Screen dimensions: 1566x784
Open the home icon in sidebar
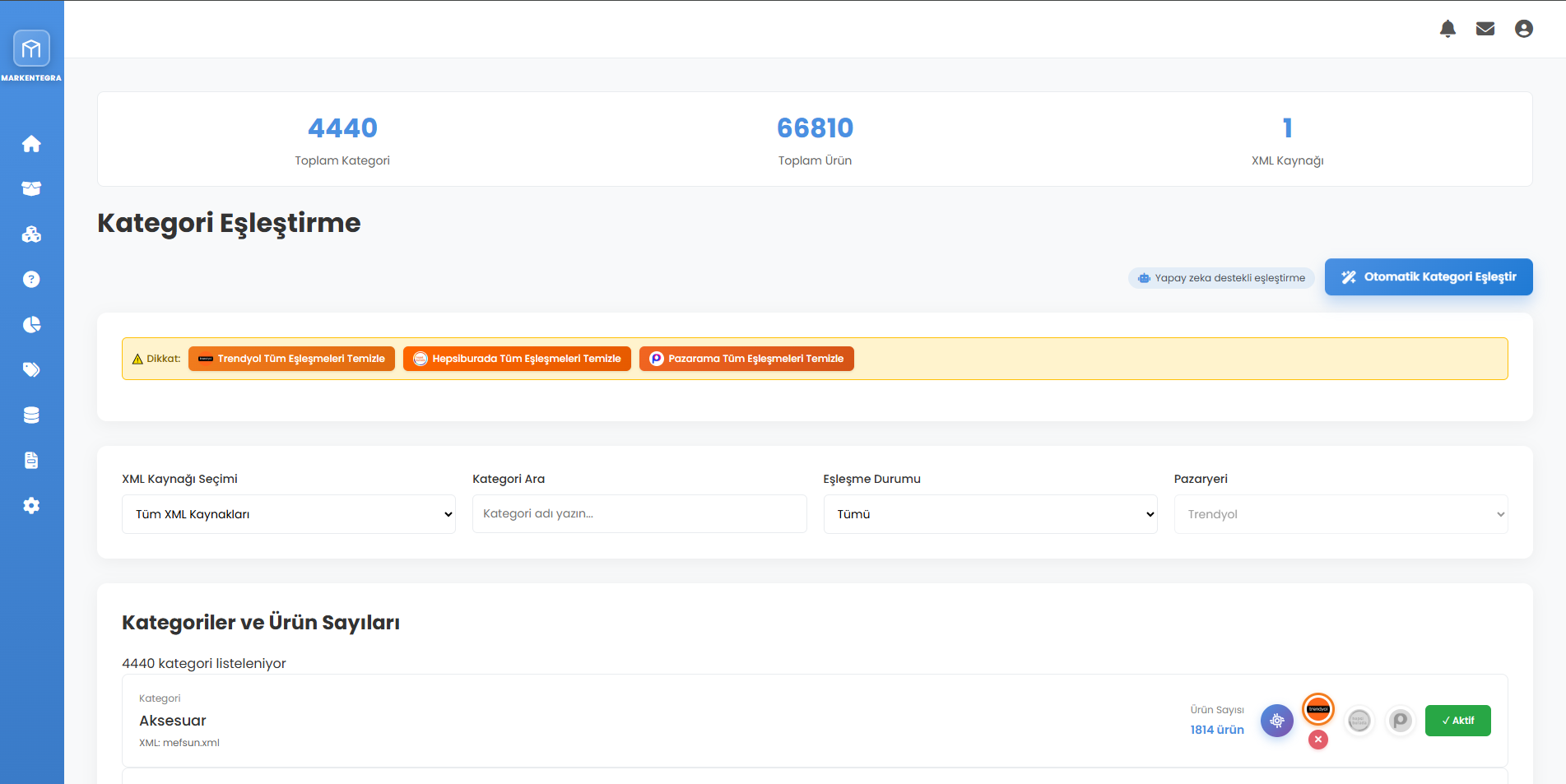[x=31, y=144]
